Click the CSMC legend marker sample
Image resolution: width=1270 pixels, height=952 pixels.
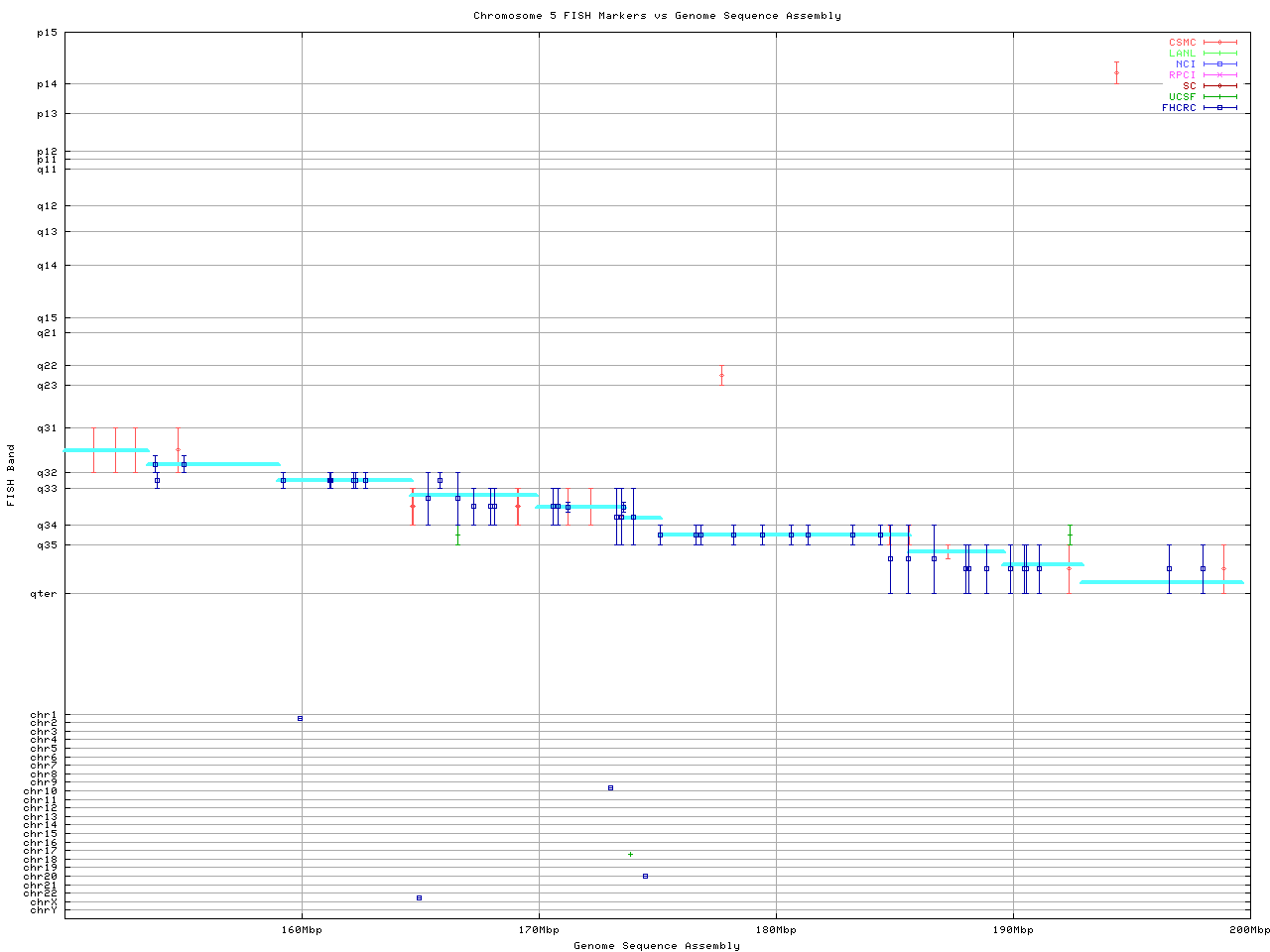[x=1219, y=43]
